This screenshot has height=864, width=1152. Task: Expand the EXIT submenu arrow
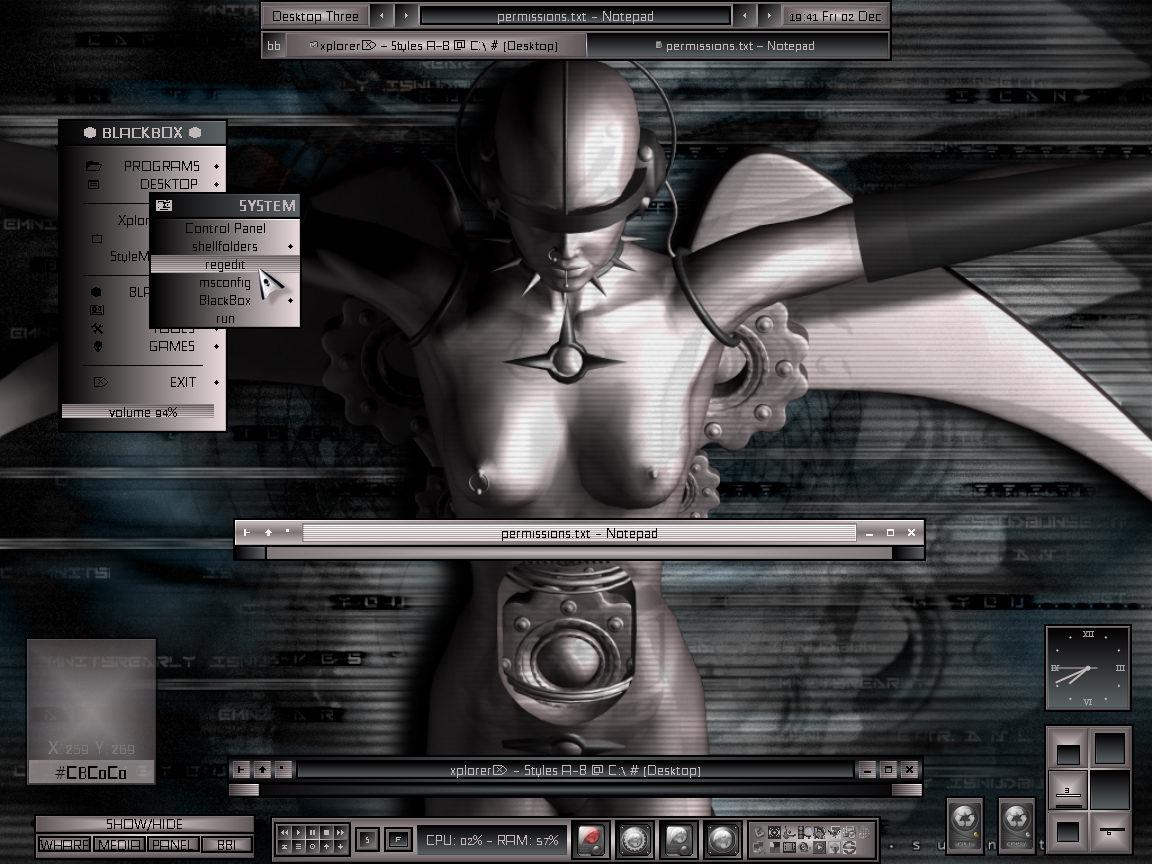point(216,382)
